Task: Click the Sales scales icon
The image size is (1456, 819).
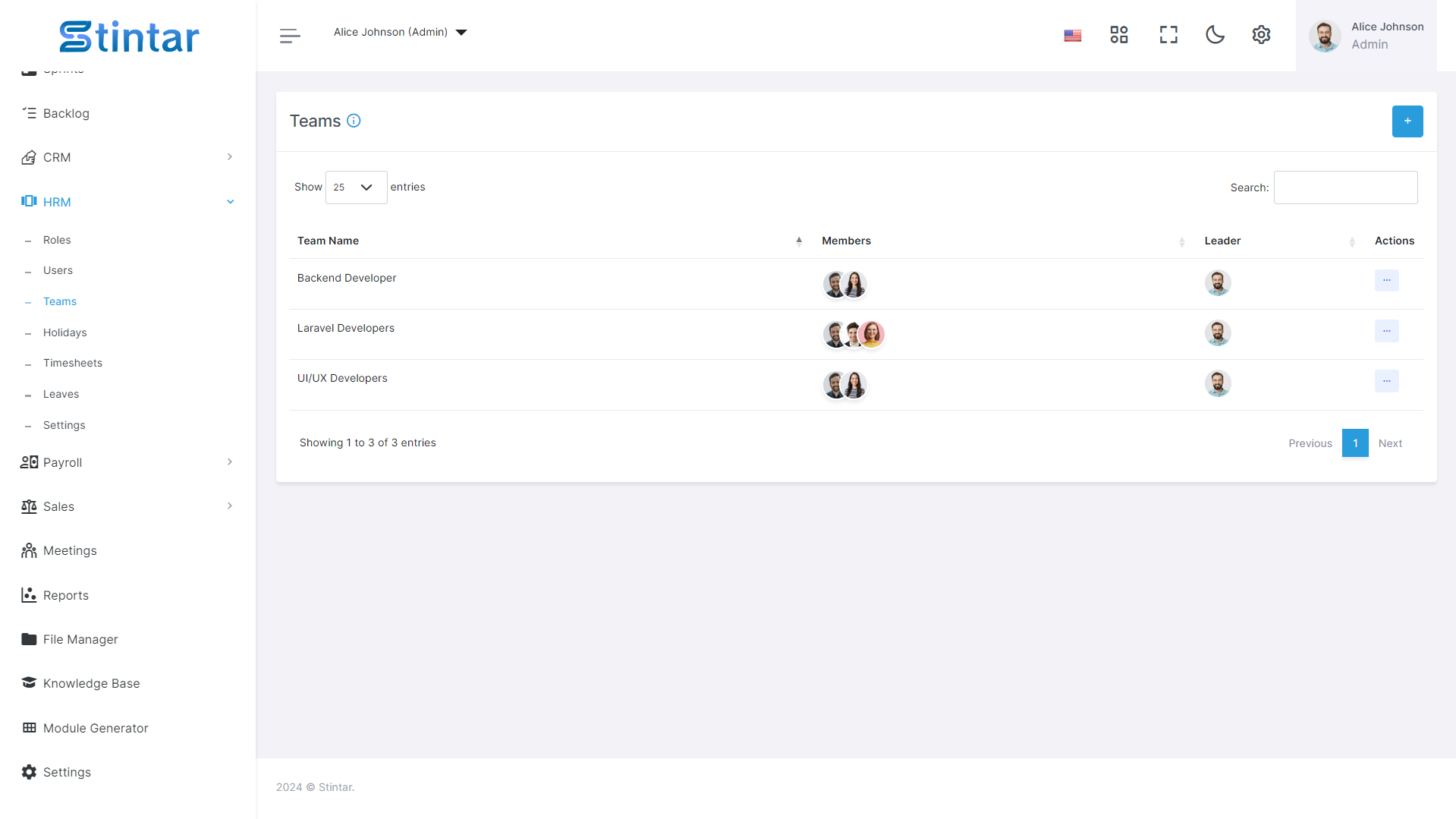Action: click(29, 506)
